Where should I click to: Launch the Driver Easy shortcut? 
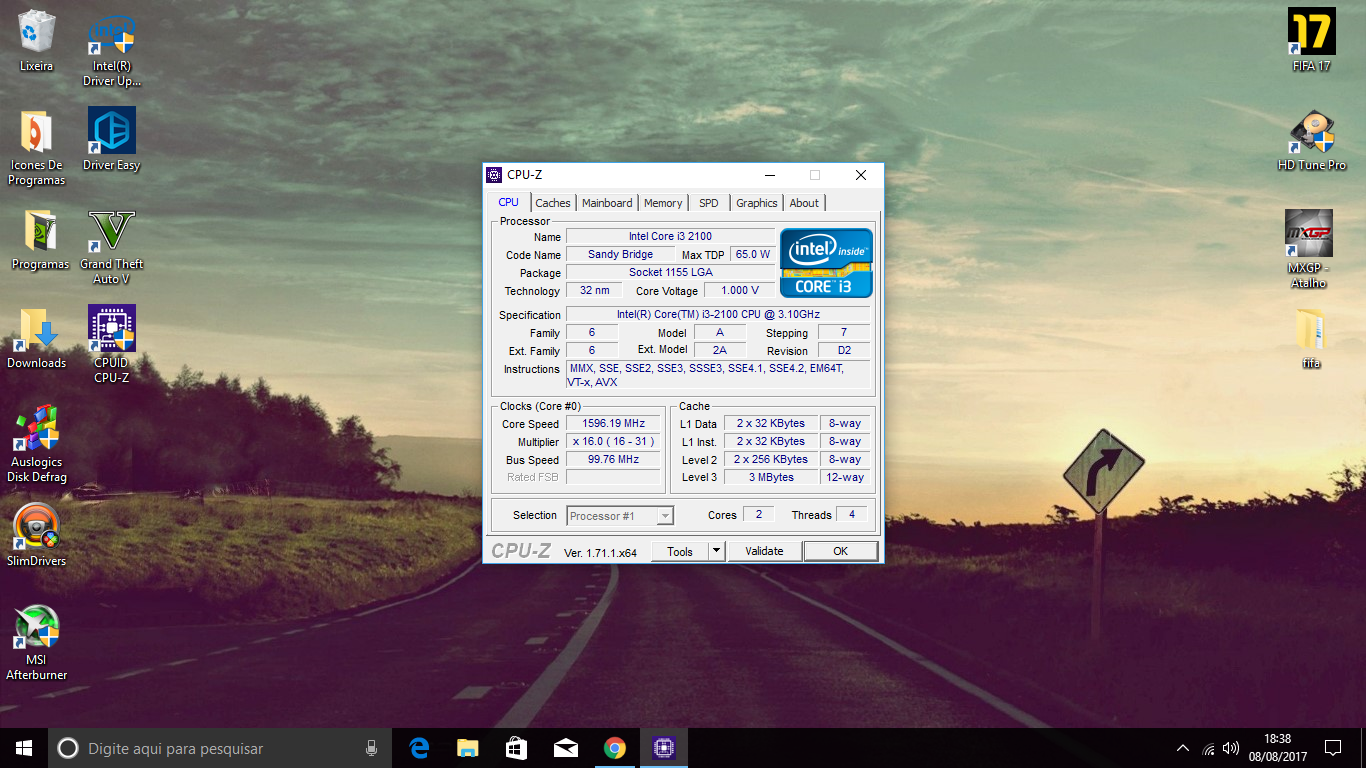tap(112, 140)
